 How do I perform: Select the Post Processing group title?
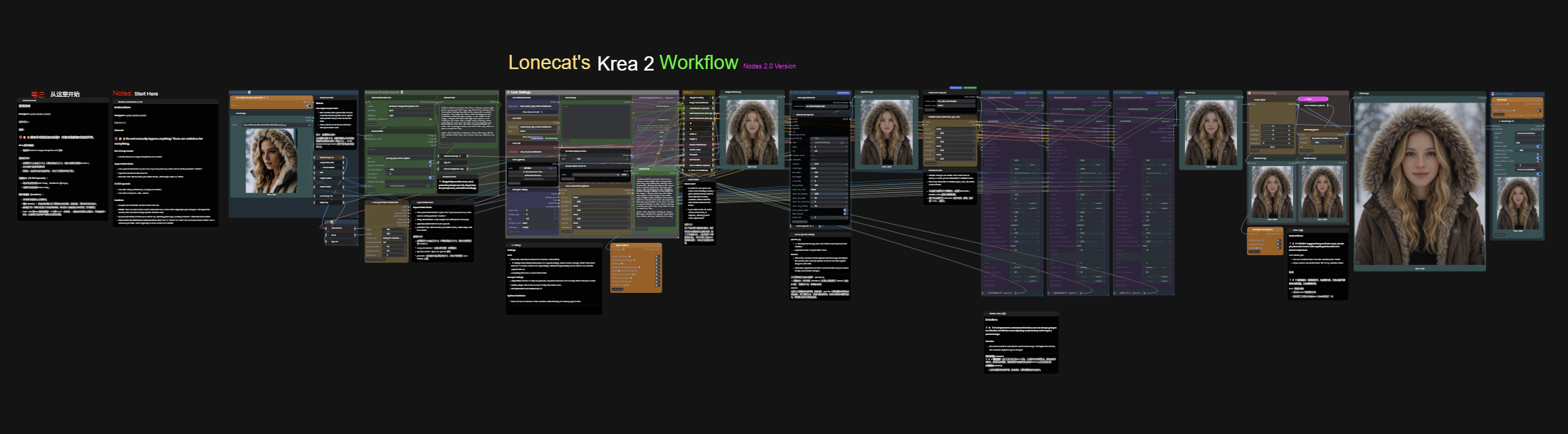coord(1265,93)
